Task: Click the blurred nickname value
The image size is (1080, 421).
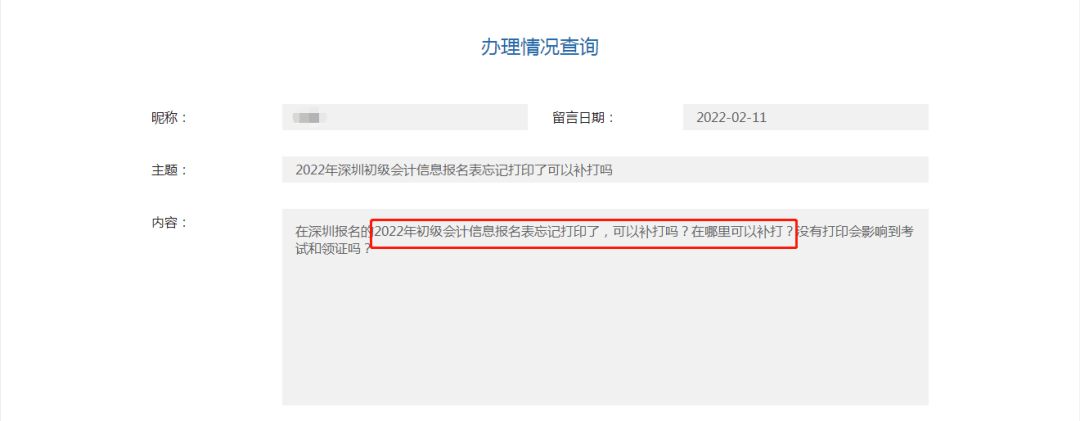Action: tap(309, 118)
